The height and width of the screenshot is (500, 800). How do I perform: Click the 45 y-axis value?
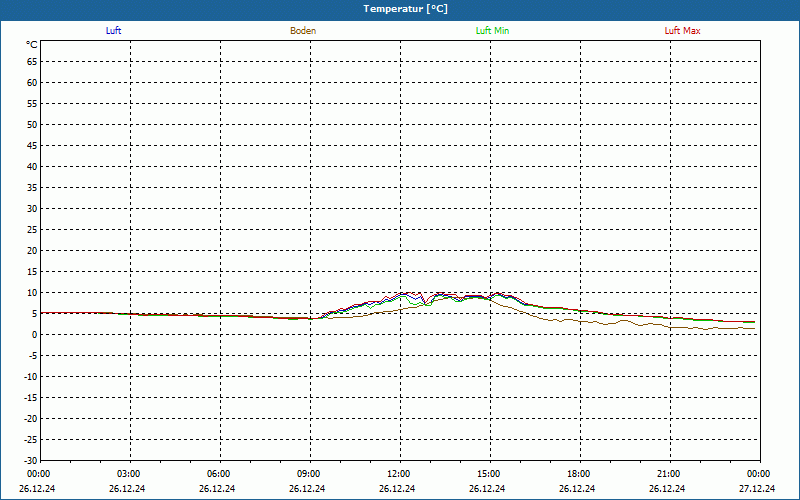click(32, 146)
